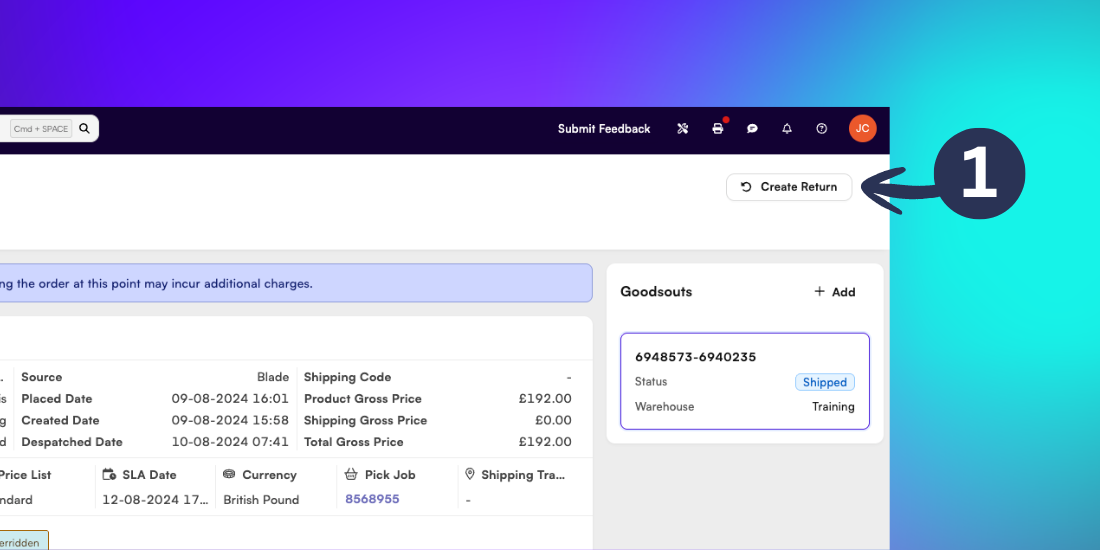Click the Shipping Tracking location pin icon
Viewport: 1100px width, 550px height.
pos(470,475)
